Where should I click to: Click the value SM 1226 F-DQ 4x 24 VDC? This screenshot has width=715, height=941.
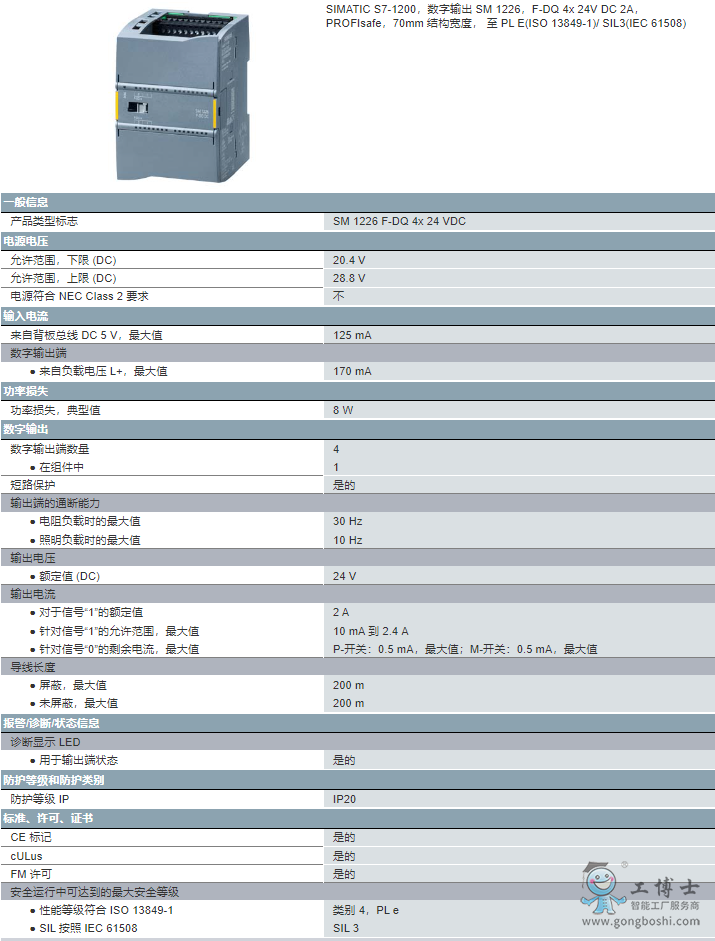click(x=399, y=221)
